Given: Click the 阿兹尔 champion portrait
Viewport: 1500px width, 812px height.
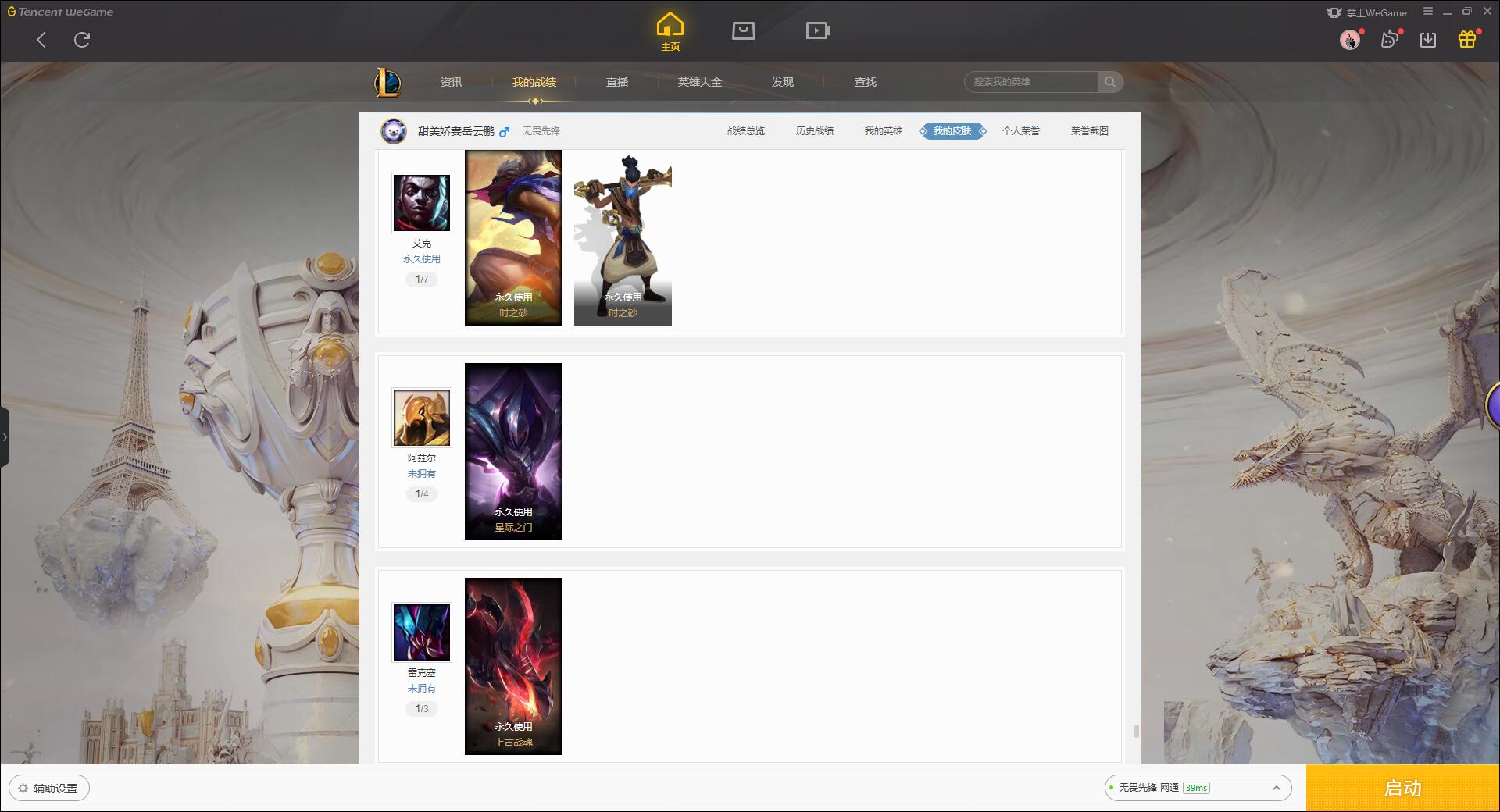Looking at the screenshot, I should 422,418.
